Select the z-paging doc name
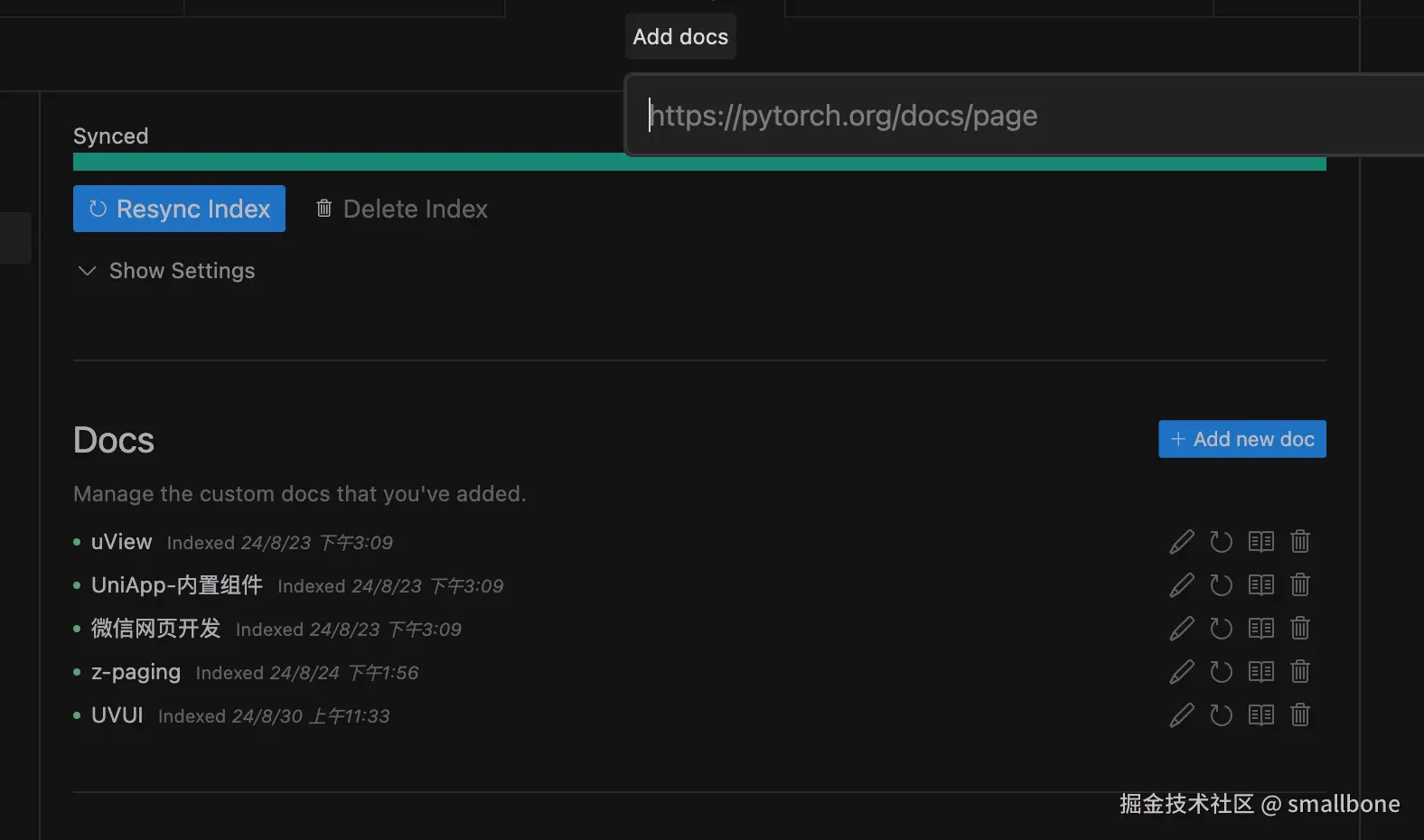Viewport: 1424px width, 840px height. pos(136,672)
